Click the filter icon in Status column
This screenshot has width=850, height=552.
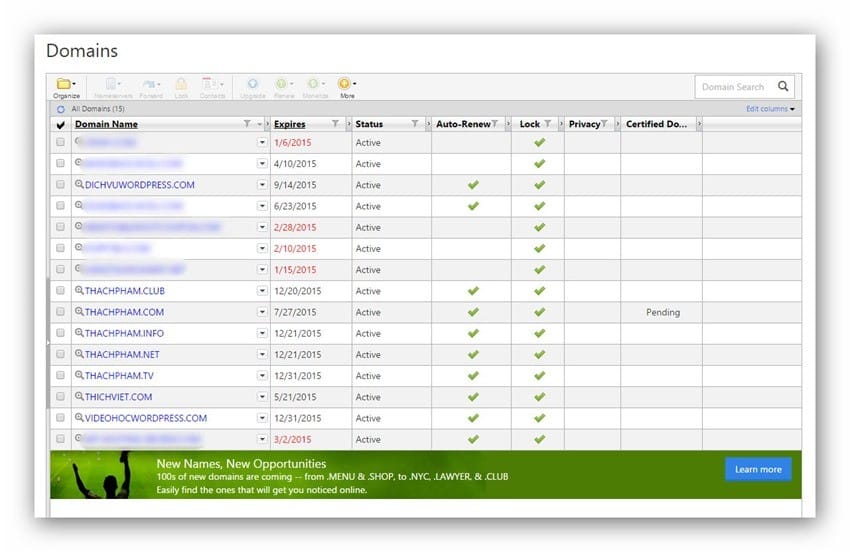(415, 124)
